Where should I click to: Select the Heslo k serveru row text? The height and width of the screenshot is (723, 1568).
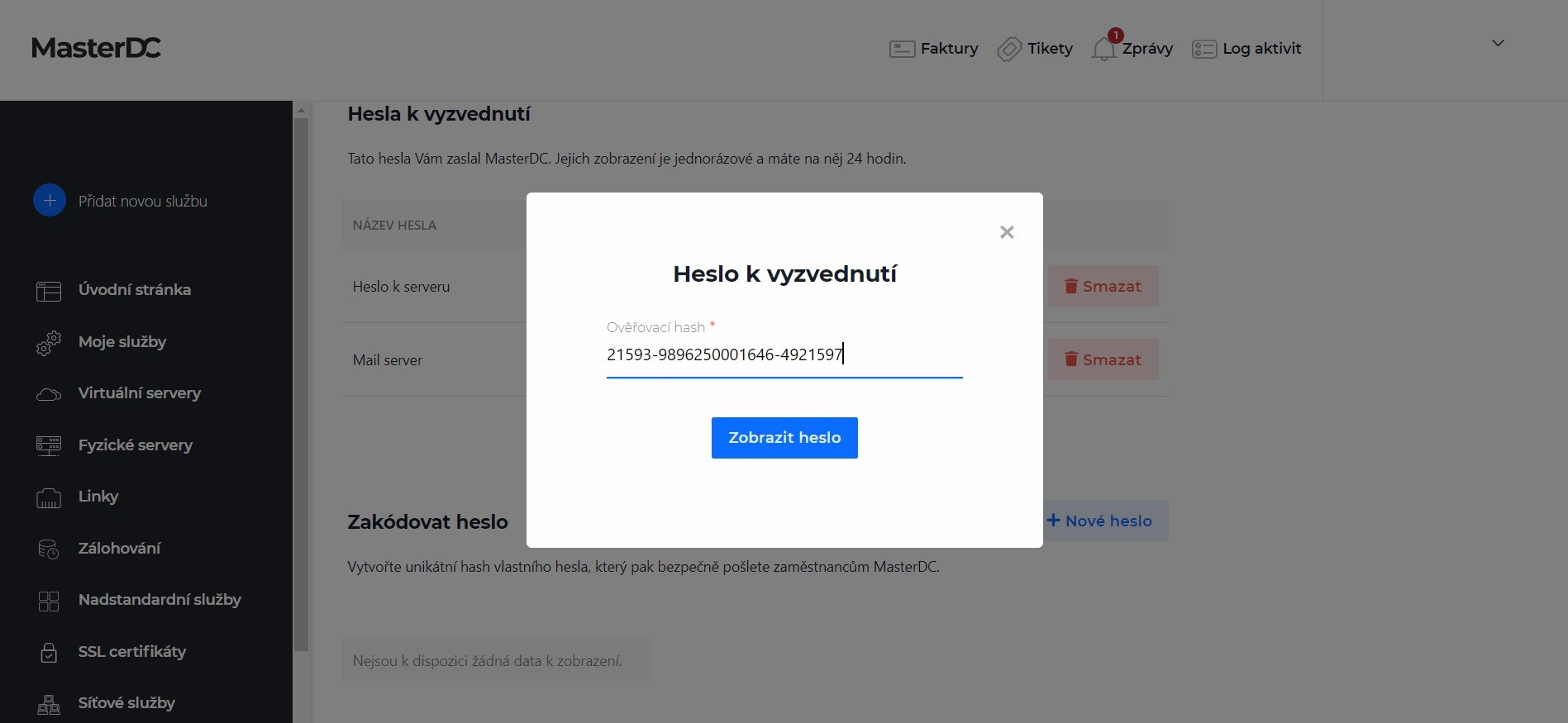401,287
